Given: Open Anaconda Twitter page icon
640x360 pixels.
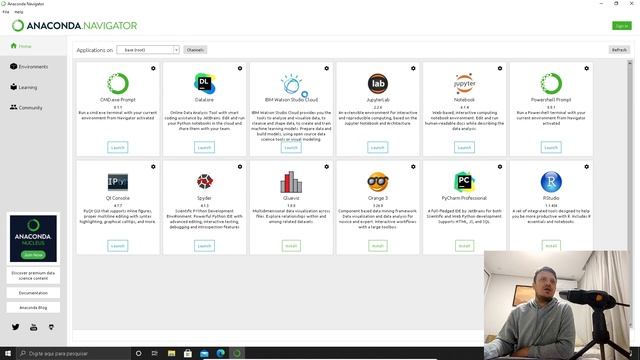Looking at the screenshot, I should point(16,327).
